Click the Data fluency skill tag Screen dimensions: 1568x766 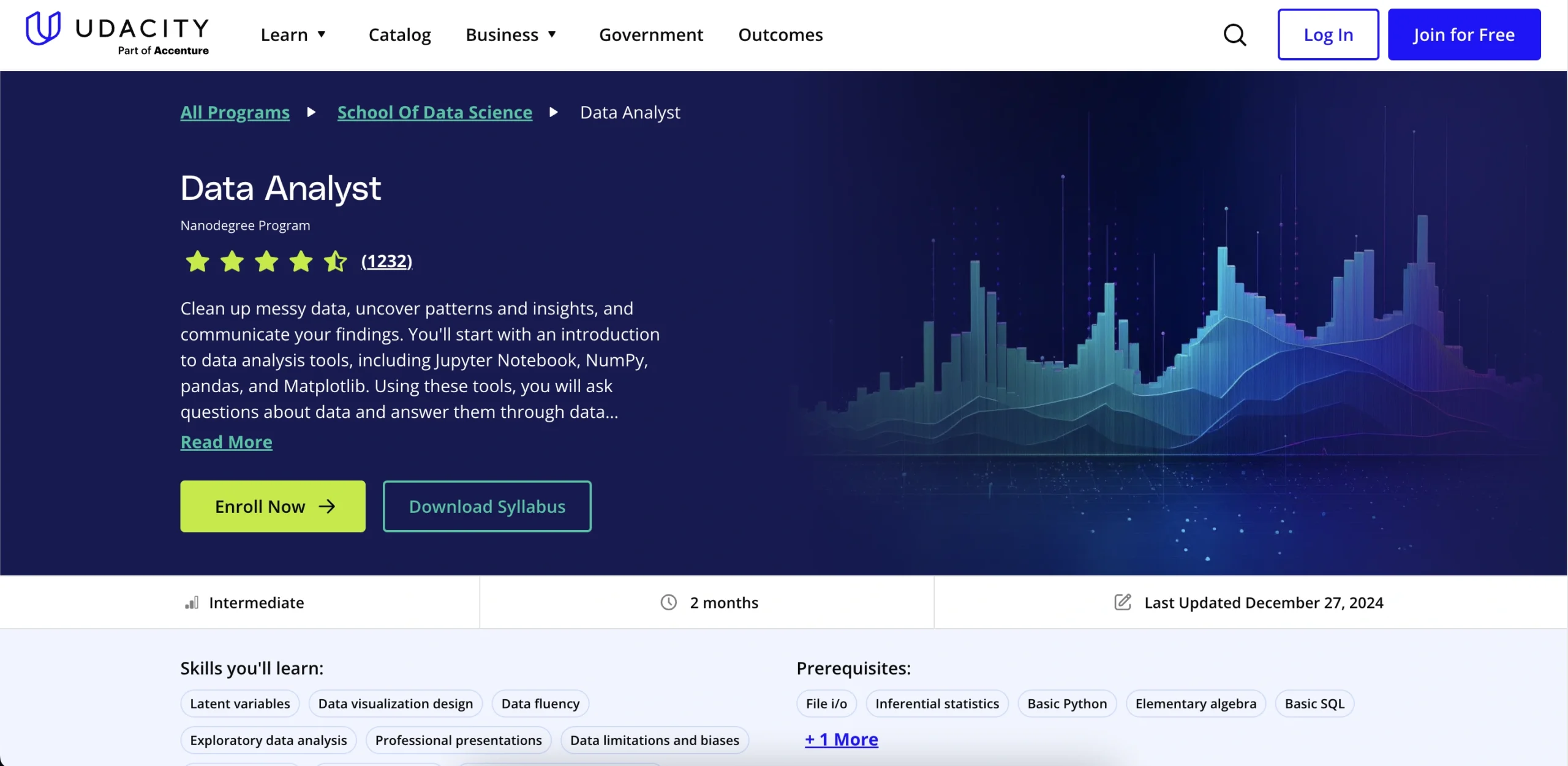click(540, 703)
